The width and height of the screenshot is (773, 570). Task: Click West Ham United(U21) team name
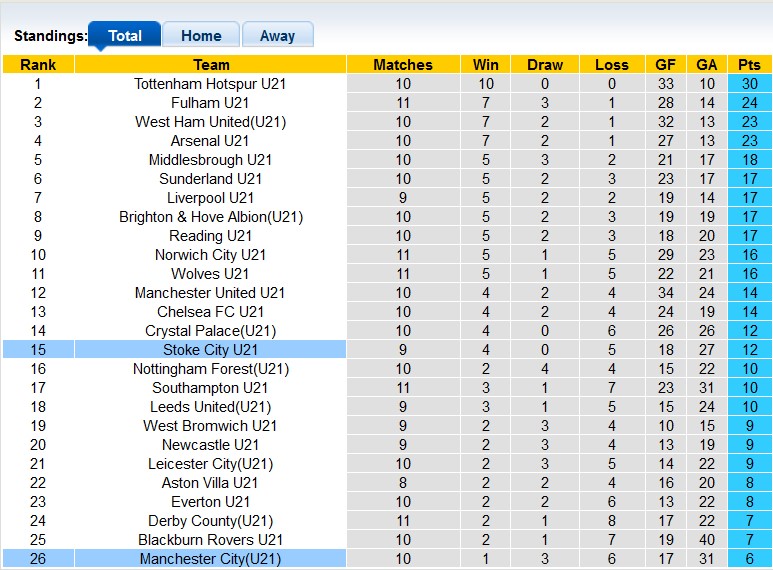pyautogui.click(x=211, y=122)
